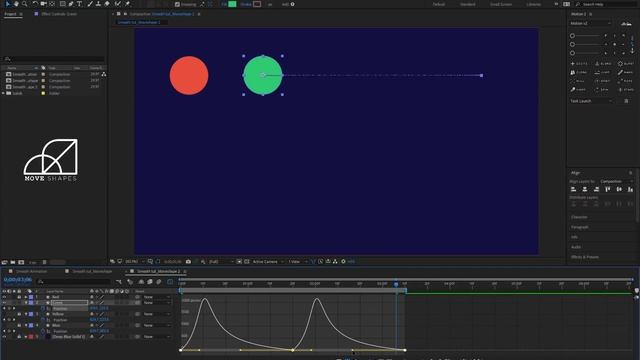This screenshot has width=640, height=360.
Task: Hide the Green layer eye toggle
Action: click(4, 302)
